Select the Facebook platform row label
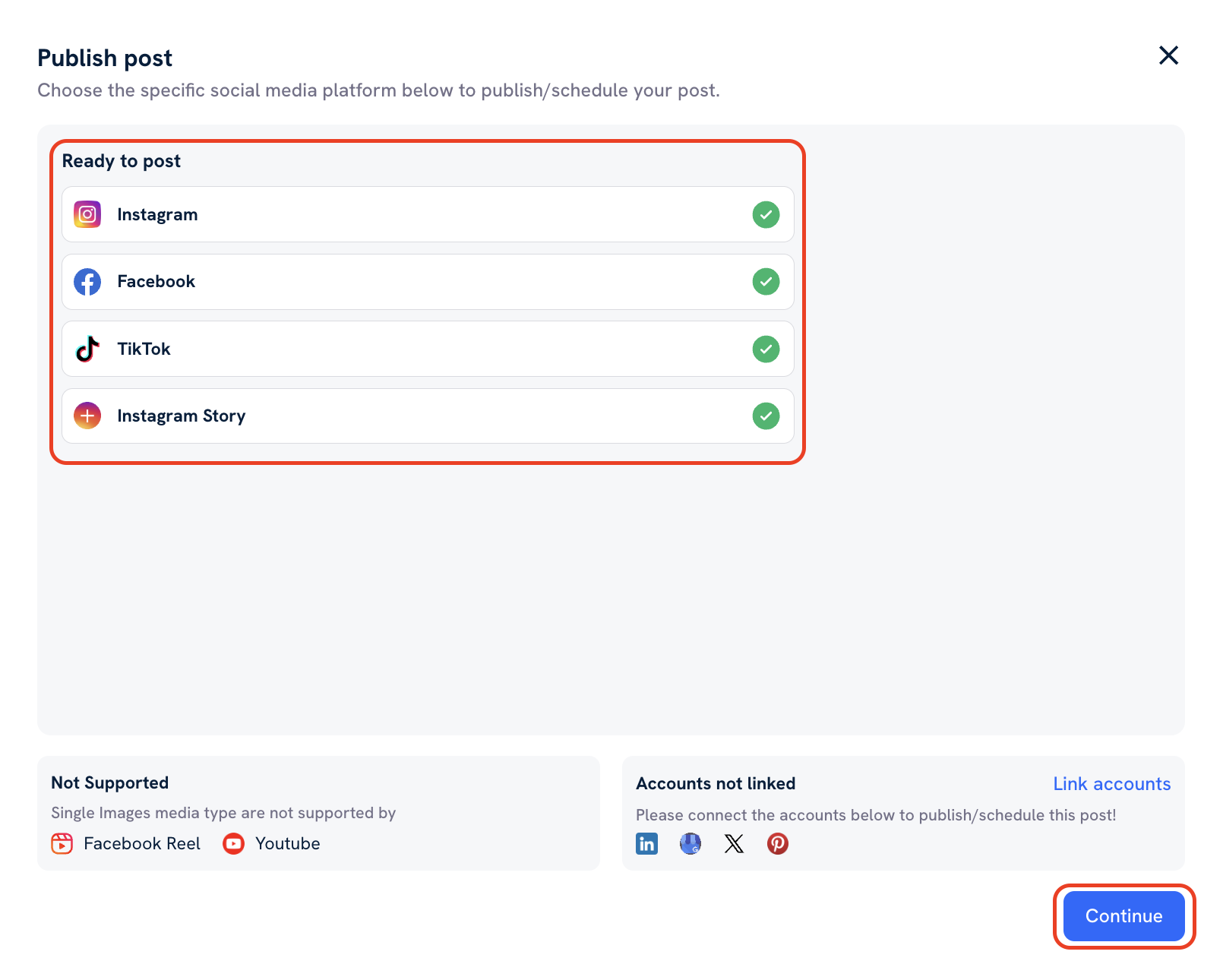The height and width of the screenshot is (980, 1223). (156, 282)
